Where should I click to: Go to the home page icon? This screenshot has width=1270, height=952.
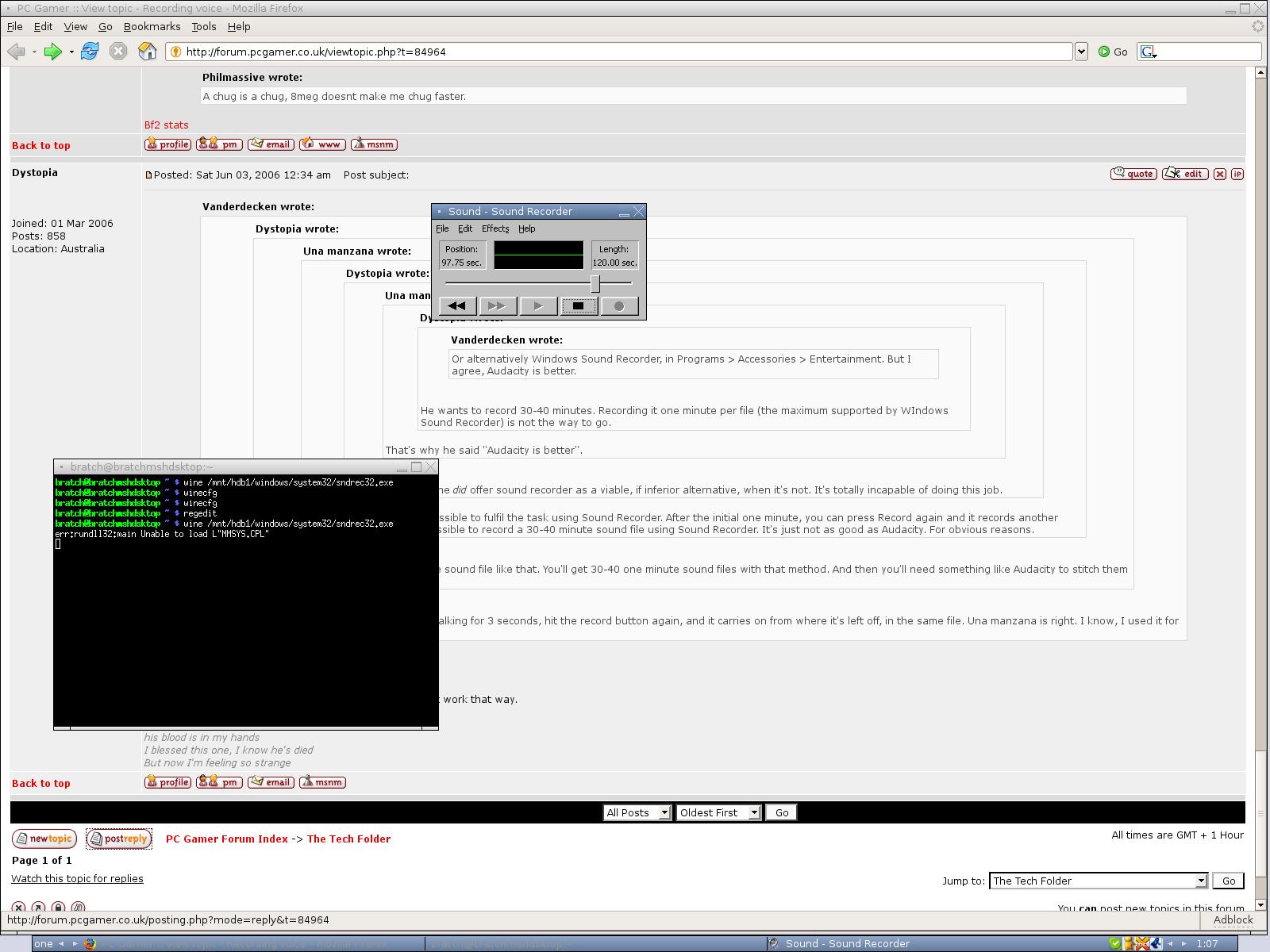[x=148, y=52]
